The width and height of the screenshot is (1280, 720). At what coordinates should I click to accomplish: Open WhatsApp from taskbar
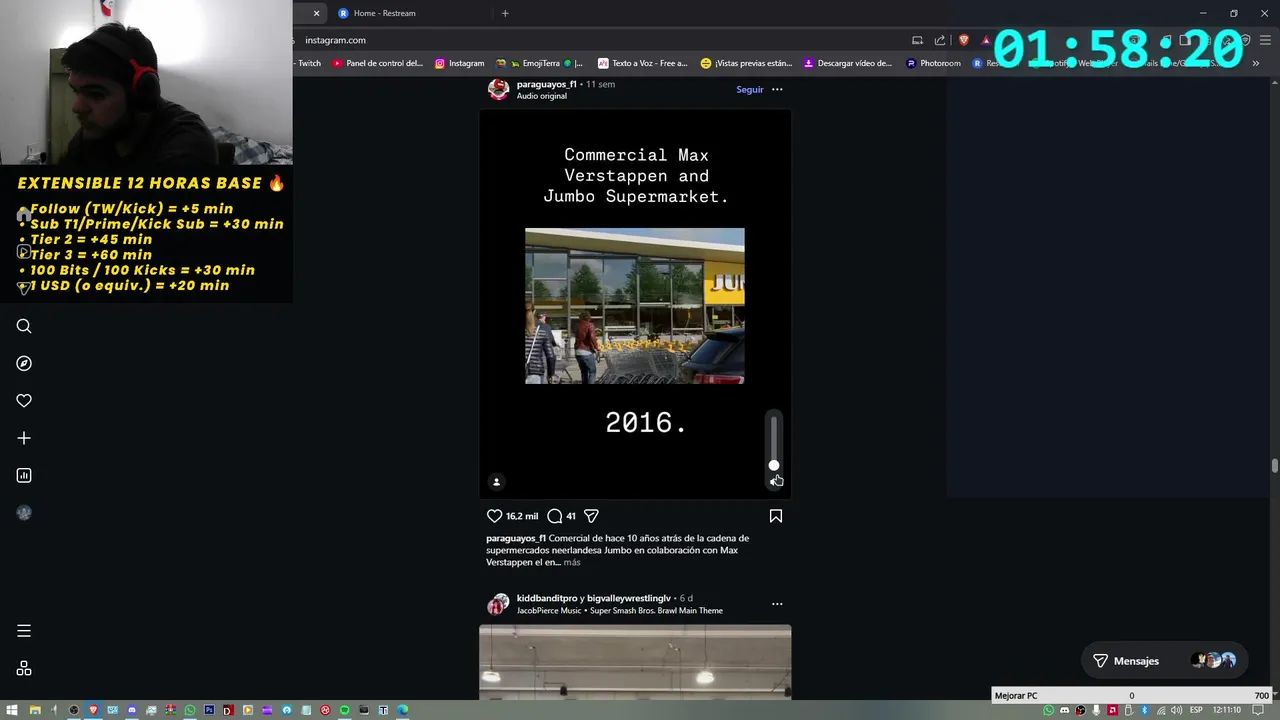point(190,710)
